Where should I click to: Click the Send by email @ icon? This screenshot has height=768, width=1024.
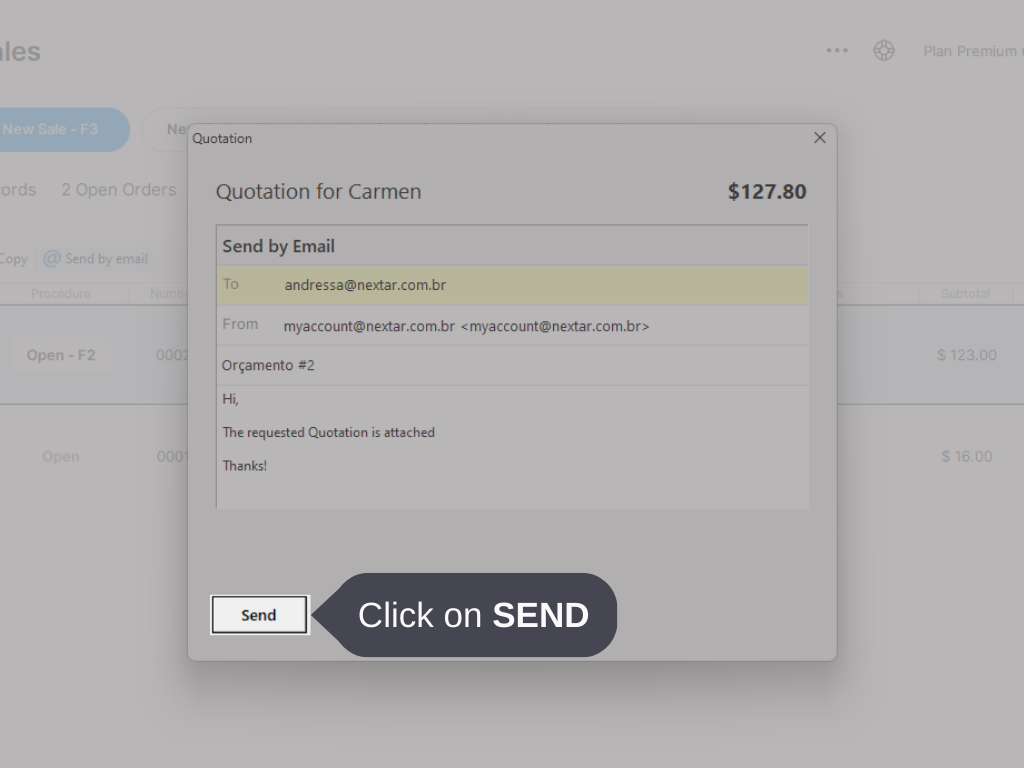click(49, 258)
